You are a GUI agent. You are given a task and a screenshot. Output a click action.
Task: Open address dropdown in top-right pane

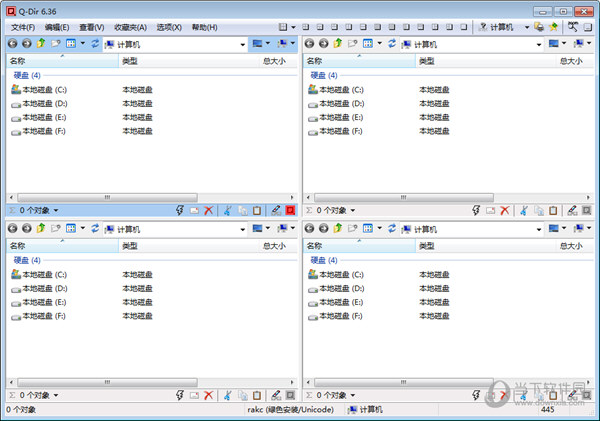(539, 45)
